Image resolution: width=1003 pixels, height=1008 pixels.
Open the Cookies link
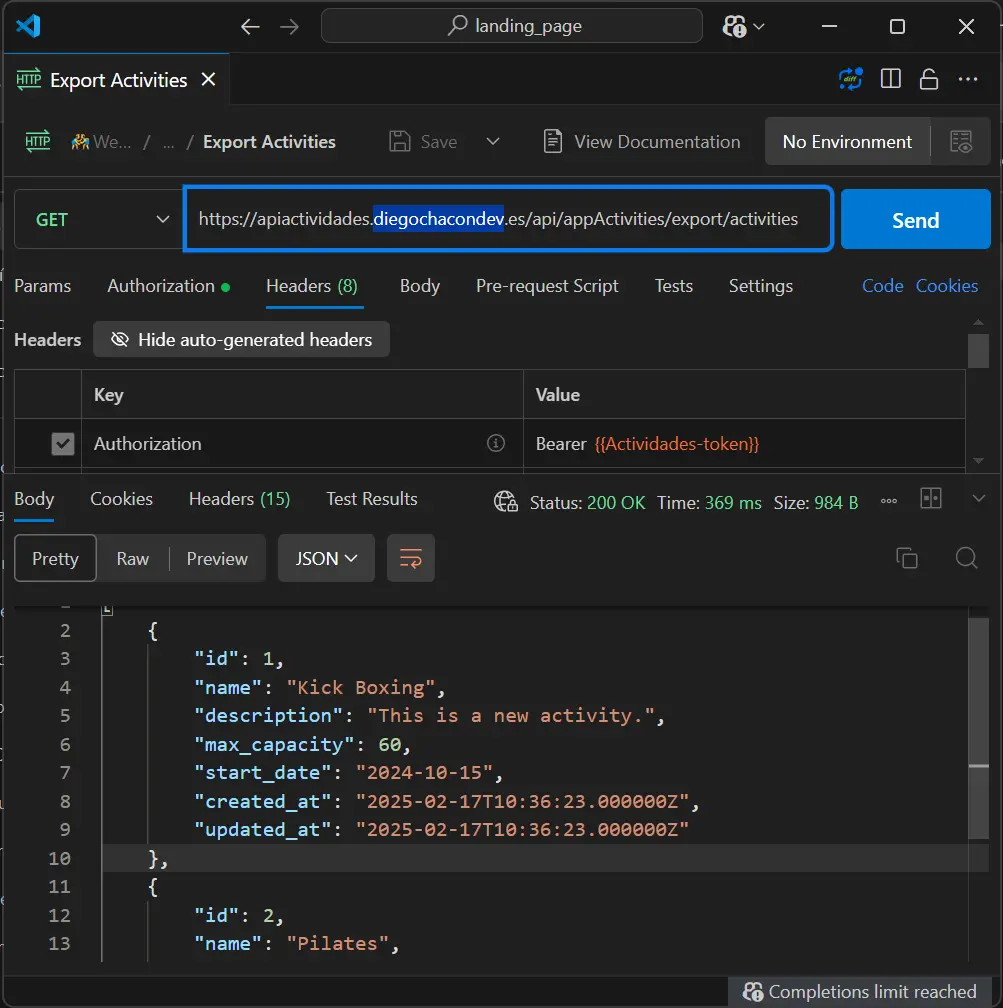[946, 286]
